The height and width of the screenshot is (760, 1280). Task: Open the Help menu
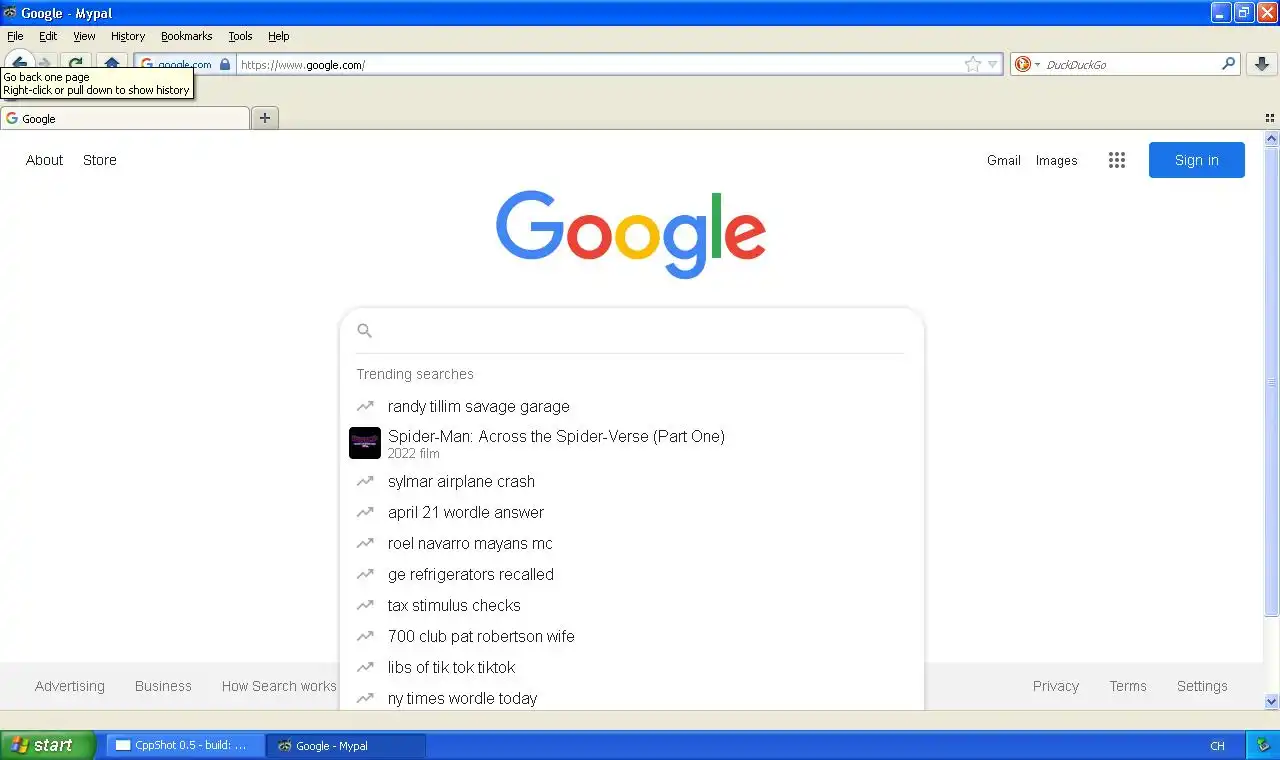point(279,36)
